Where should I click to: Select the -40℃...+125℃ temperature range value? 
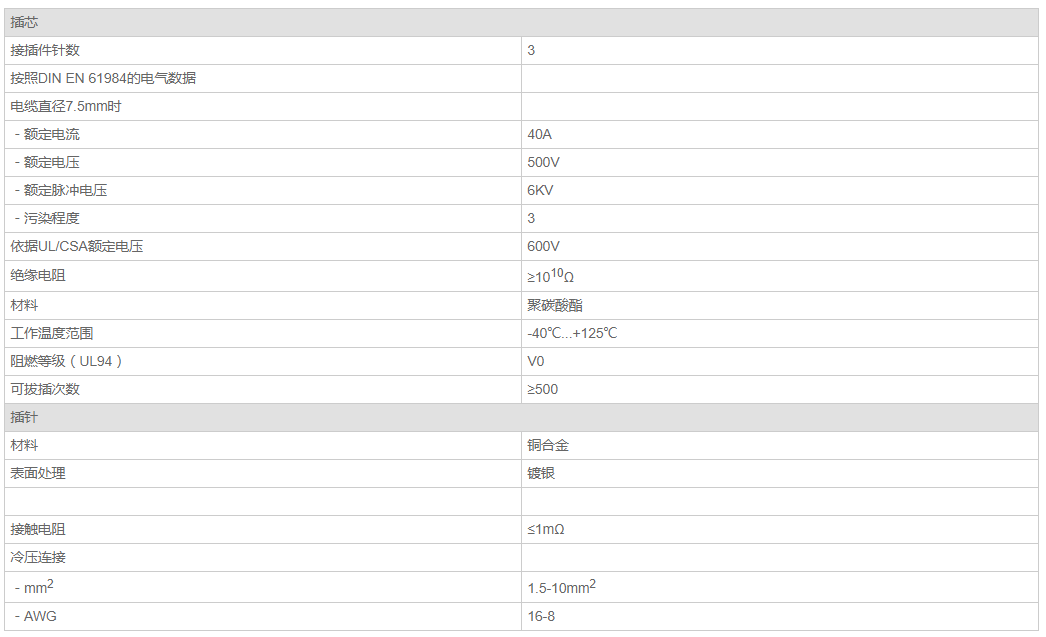click(x=572, y=333)
